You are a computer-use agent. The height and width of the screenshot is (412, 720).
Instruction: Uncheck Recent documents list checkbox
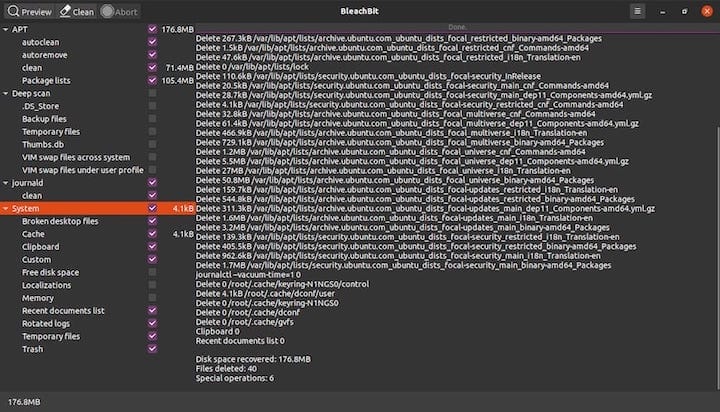click(152, 310)
